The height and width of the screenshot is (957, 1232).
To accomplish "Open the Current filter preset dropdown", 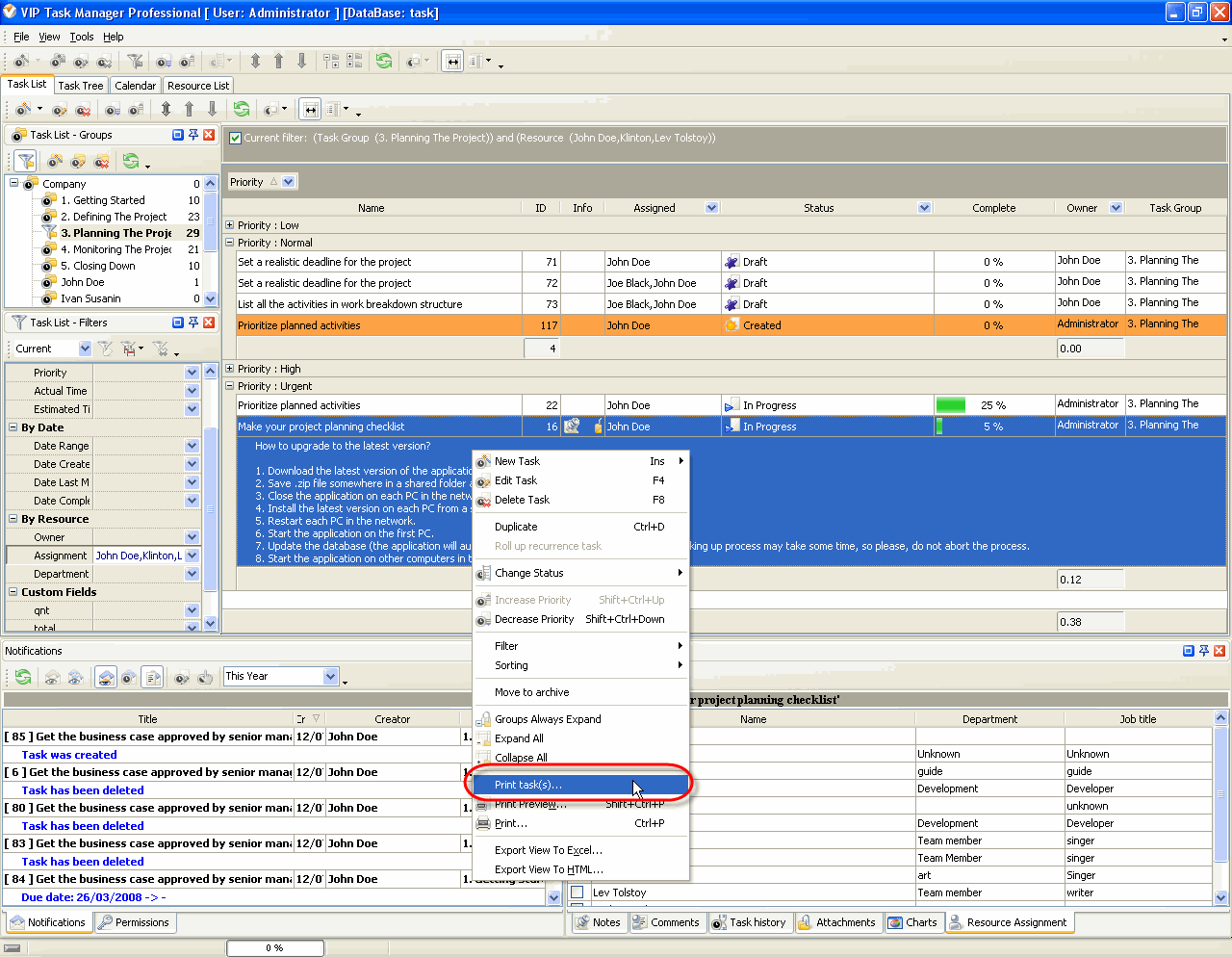I will click(85, 349).
